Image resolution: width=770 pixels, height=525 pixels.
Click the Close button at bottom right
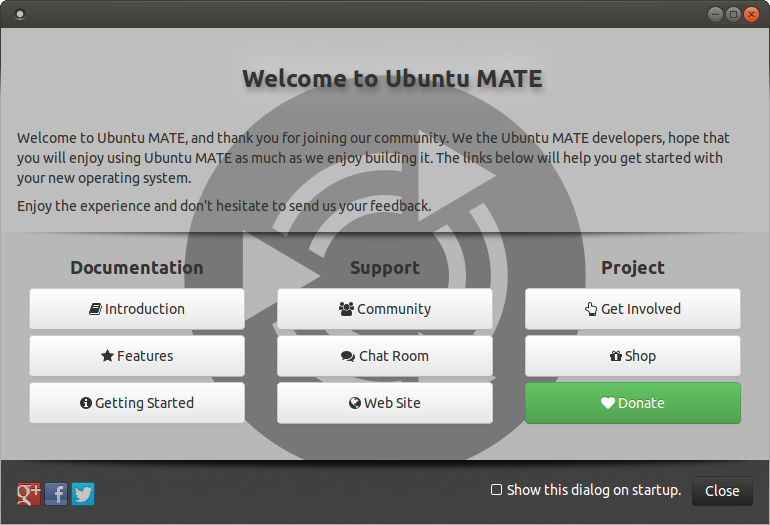coord(722,491)
